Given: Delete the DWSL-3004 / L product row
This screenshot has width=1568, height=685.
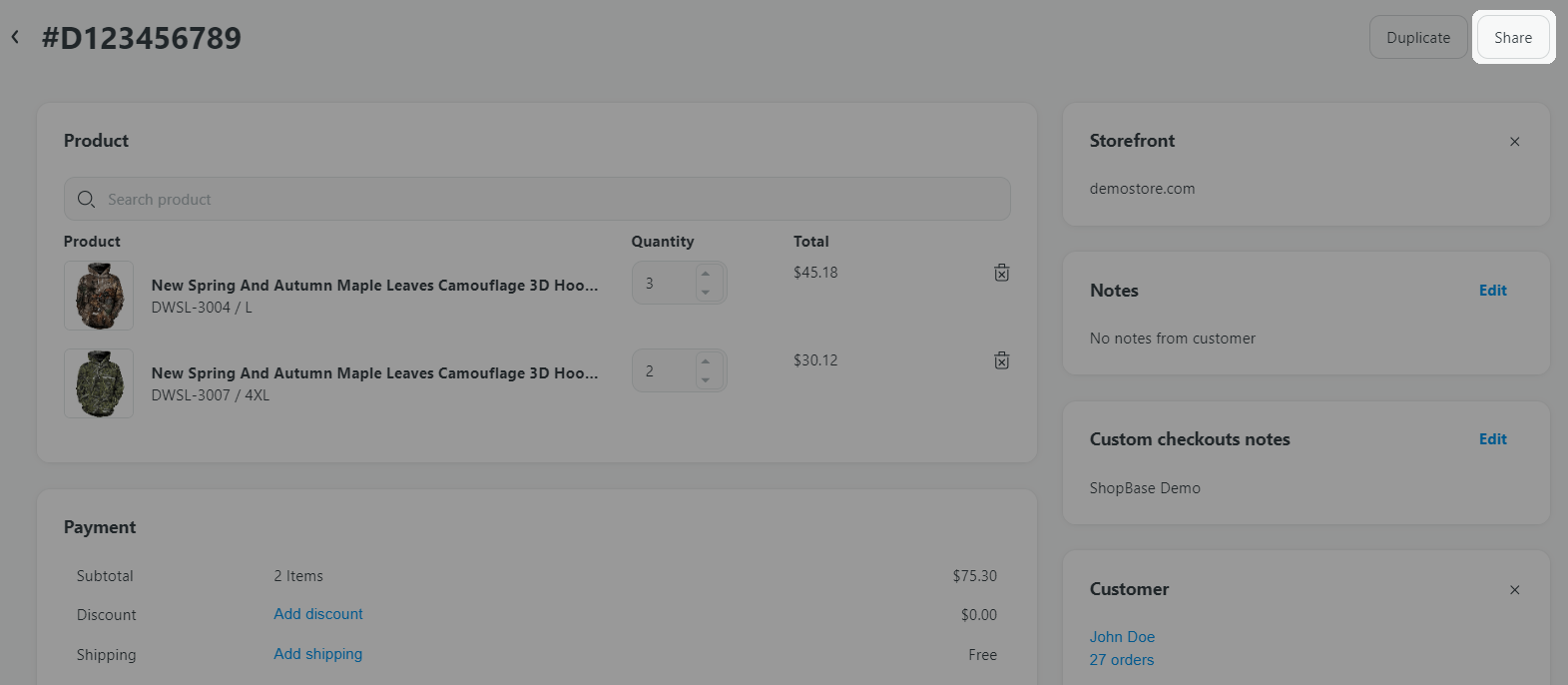Looking at the screenshot, I should pyautogui.click(x=1002, y=273).
